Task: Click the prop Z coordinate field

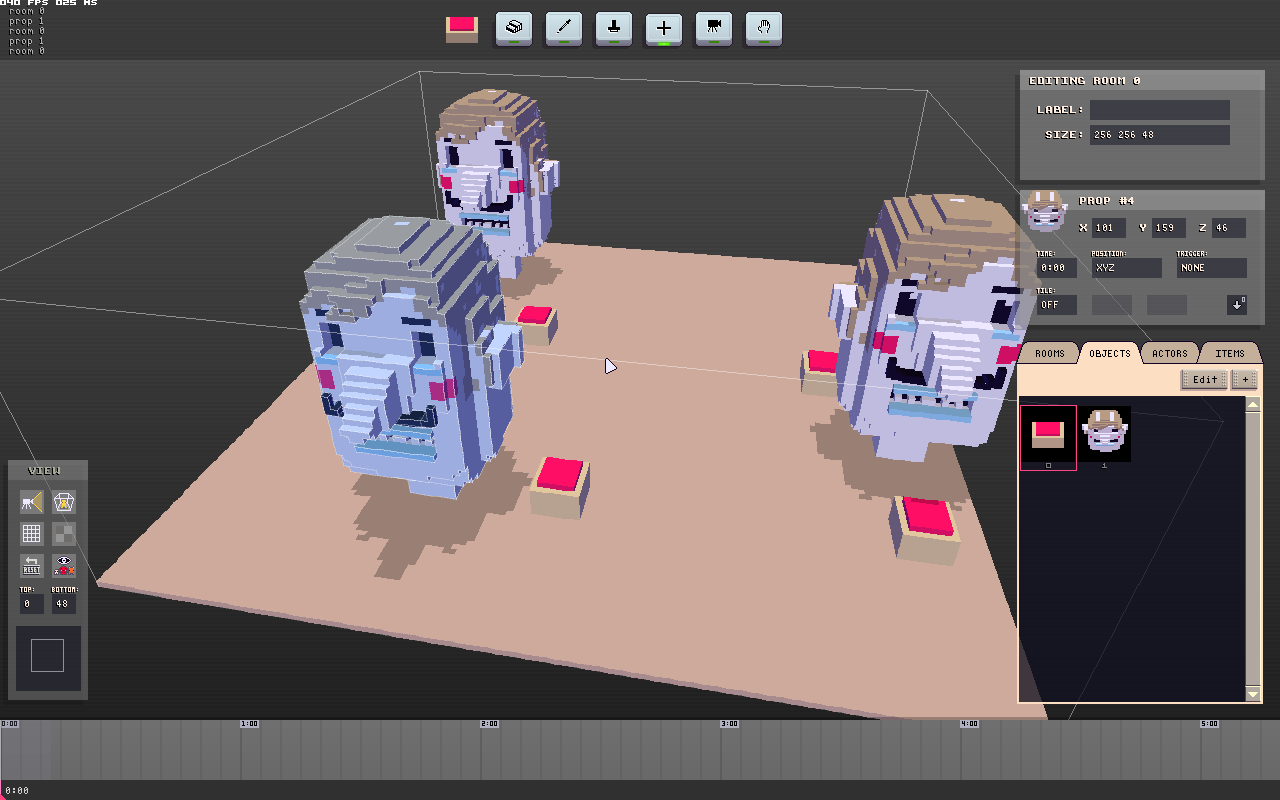Action: (1229, 228)
